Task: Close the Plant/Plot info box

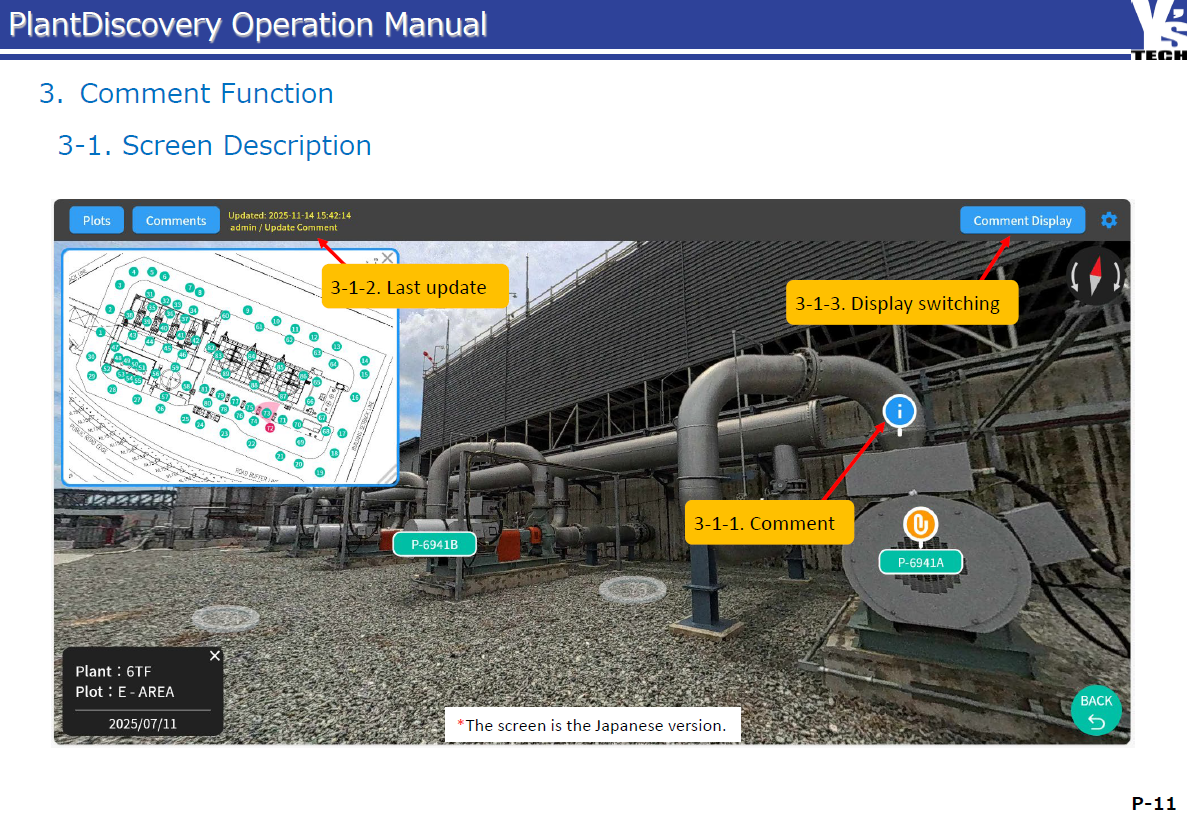Action: (215, 656)
